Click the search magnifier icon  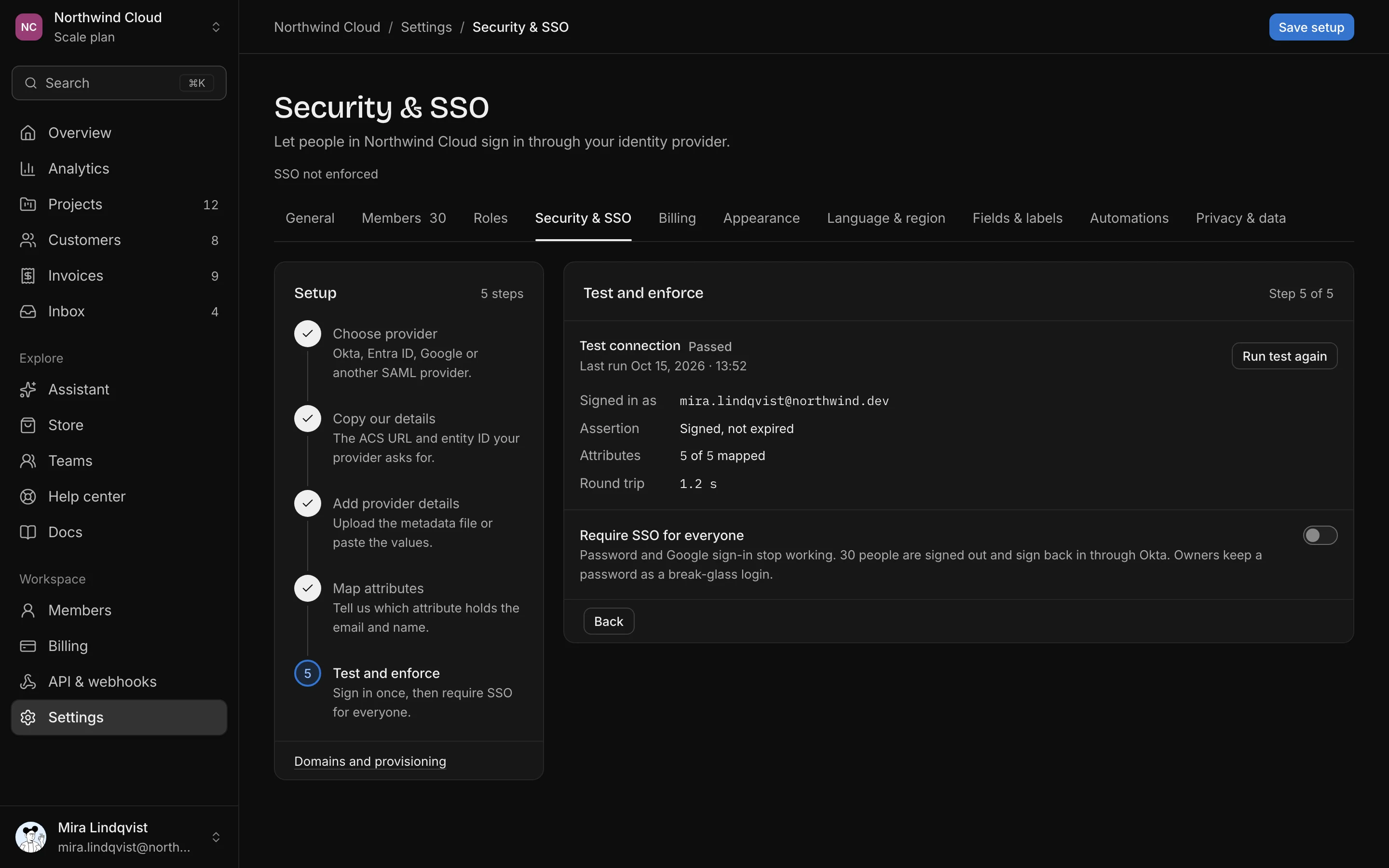tap(31, 83)
